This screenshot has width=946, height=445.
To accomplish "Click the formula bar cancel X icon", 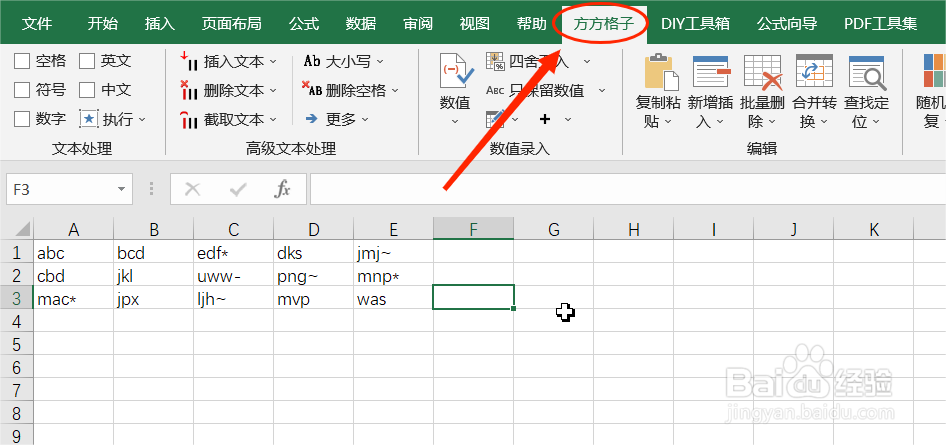I will click(192, 190).
